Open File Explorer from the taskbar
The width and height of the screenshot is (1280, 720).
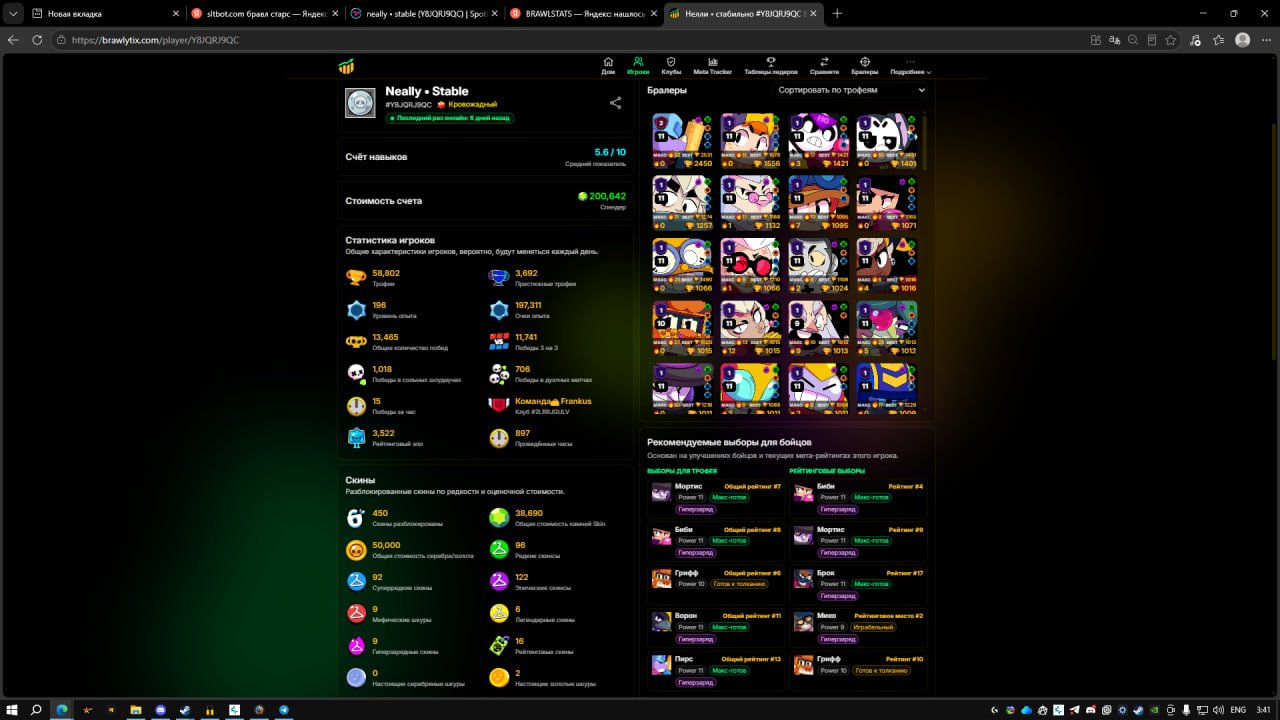pyautogui.click(x=135, y=709)
